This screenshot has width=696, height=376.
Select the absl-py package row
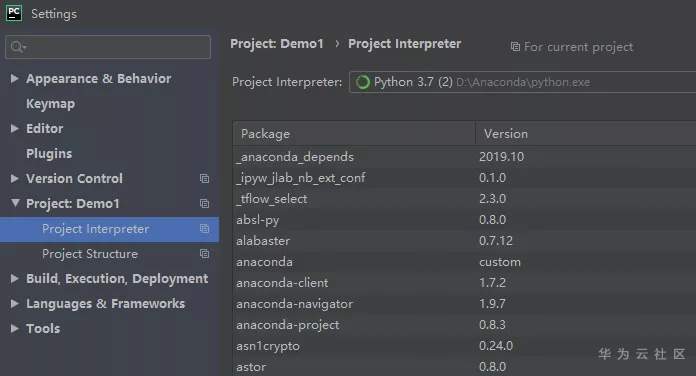[x=465, y=220]
